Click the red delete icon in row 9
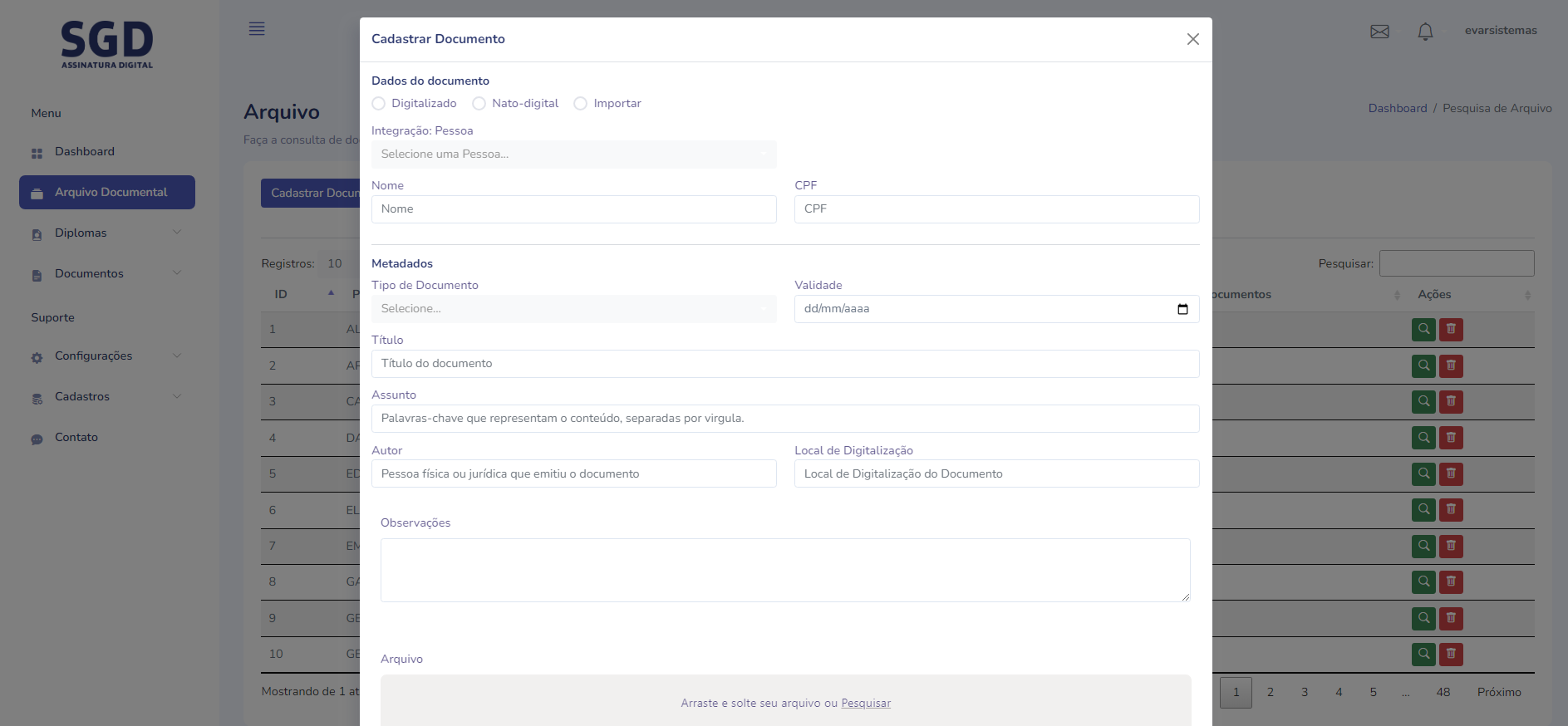1568x726 pixels. click(x=1451, y=618)
